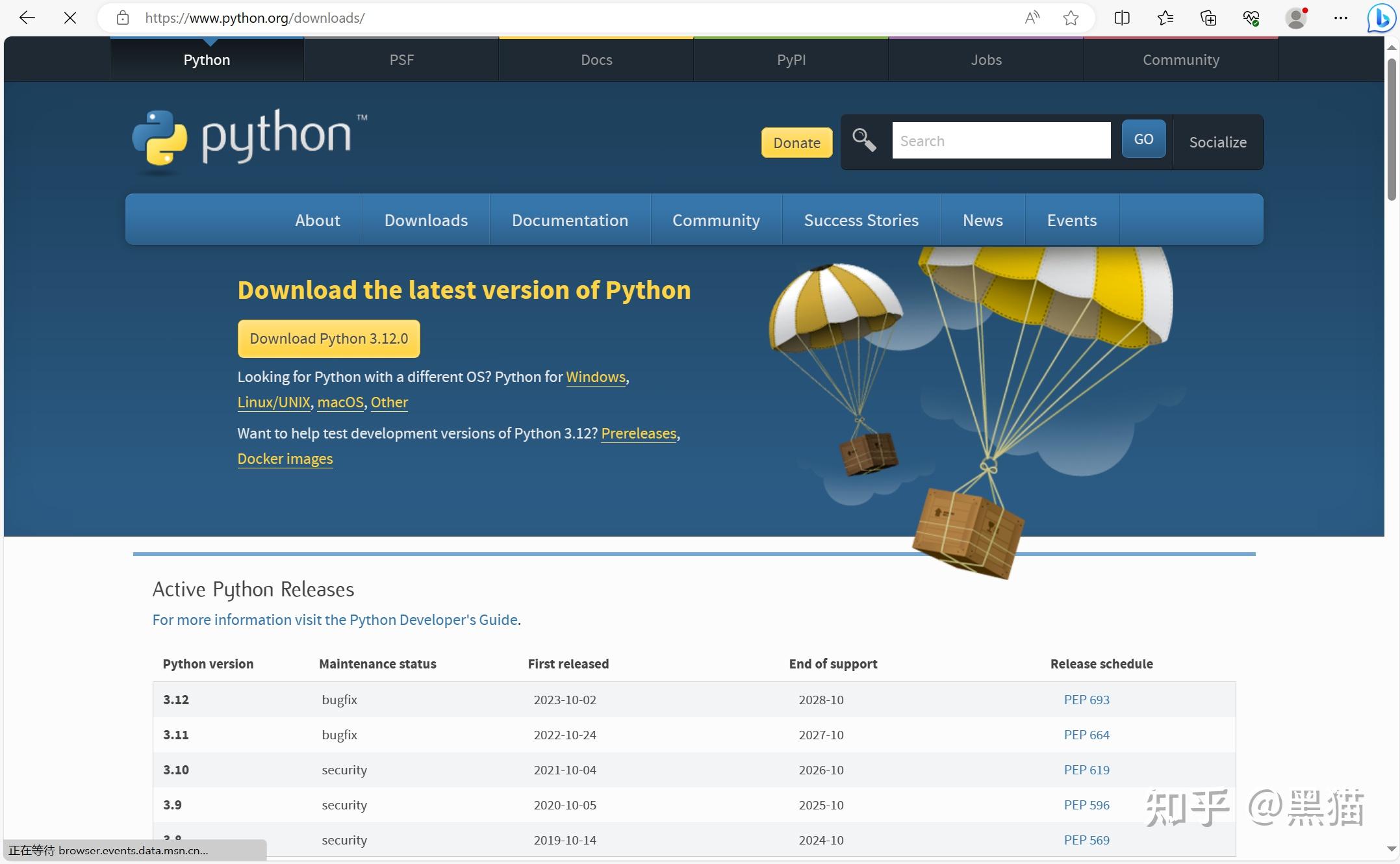The image size is (1400, 864).
Task: Add page to favorites star icon
Action: click(1071, 18)
